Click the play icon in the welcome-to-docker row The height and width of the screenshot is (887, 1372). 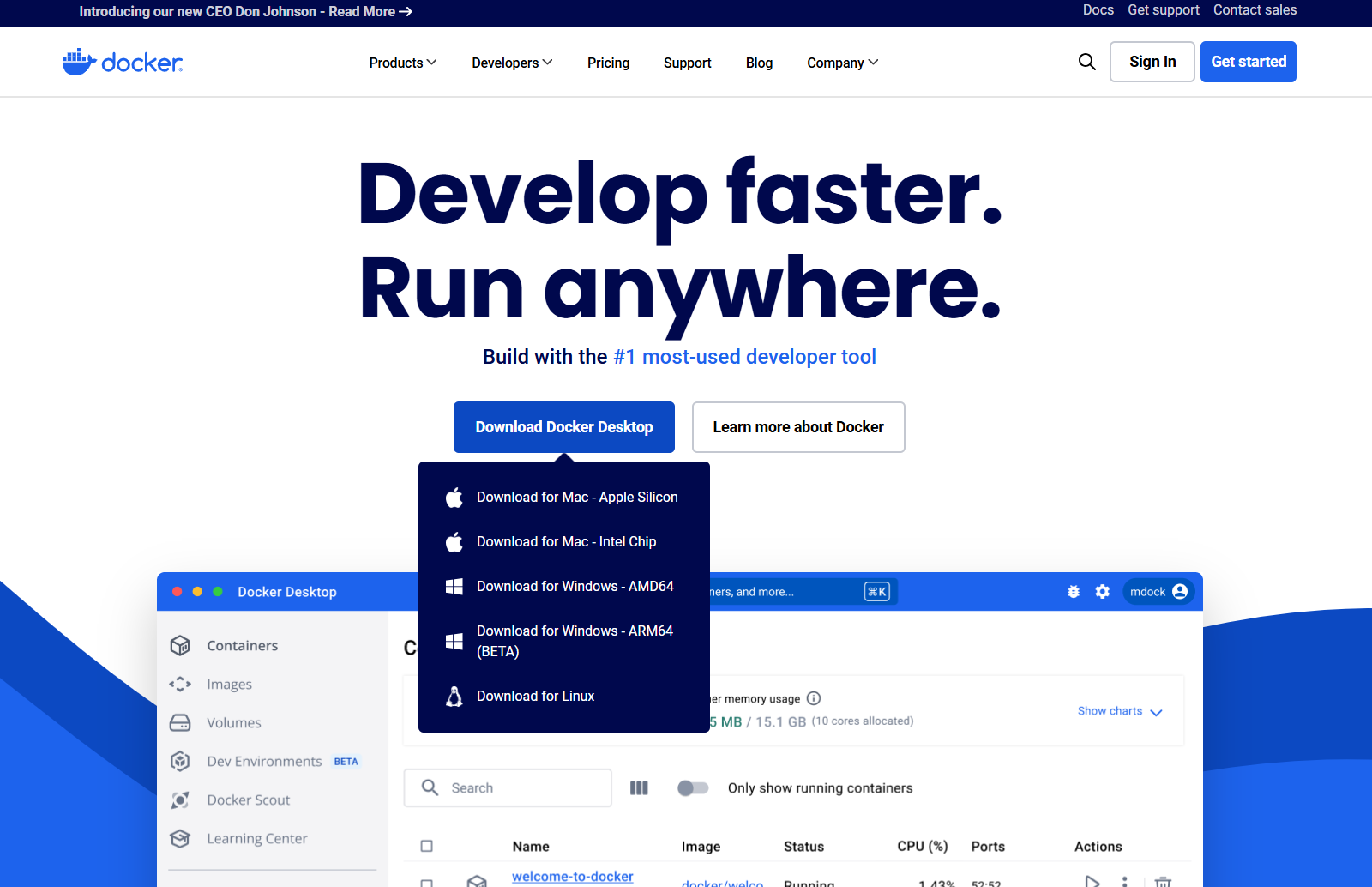pos(1092,881)
